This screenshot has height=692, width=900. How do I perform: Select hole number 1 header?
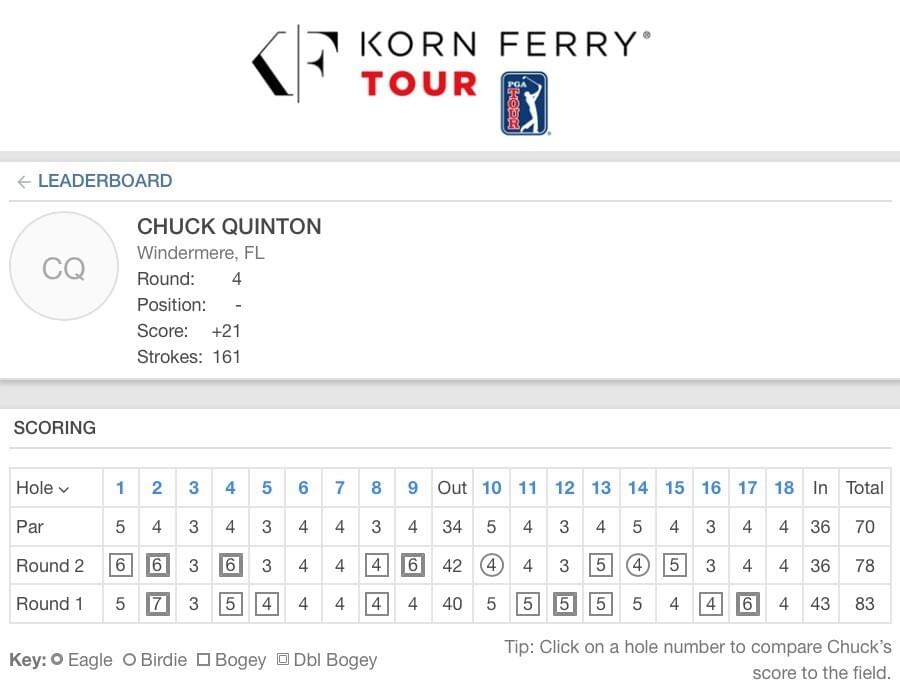[120, 488]
